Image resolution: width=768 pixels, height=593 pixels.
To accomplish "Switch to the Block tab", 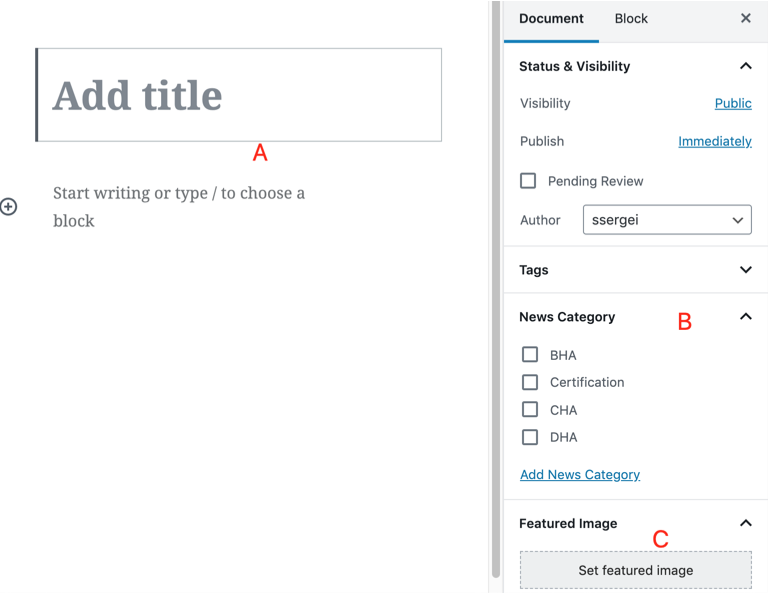I will (x=631, y=19).
